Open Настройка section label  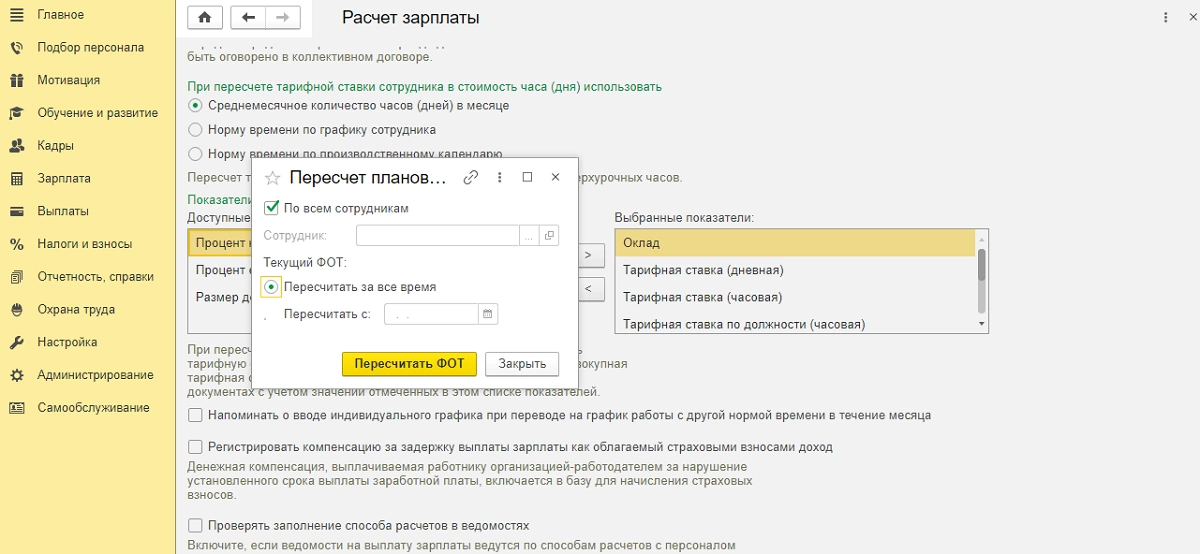click(x=68, y=342)
